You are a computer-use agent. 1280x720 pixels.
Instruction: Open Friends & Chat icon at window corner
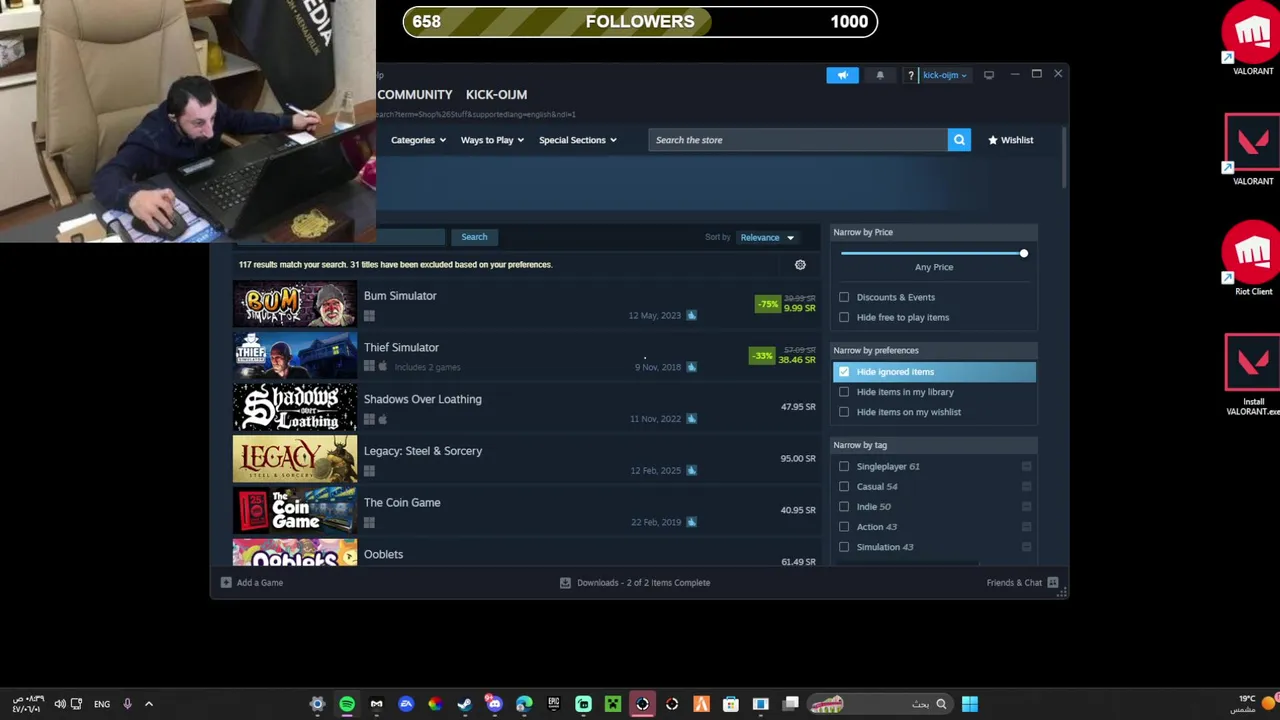pos(1053,582)
